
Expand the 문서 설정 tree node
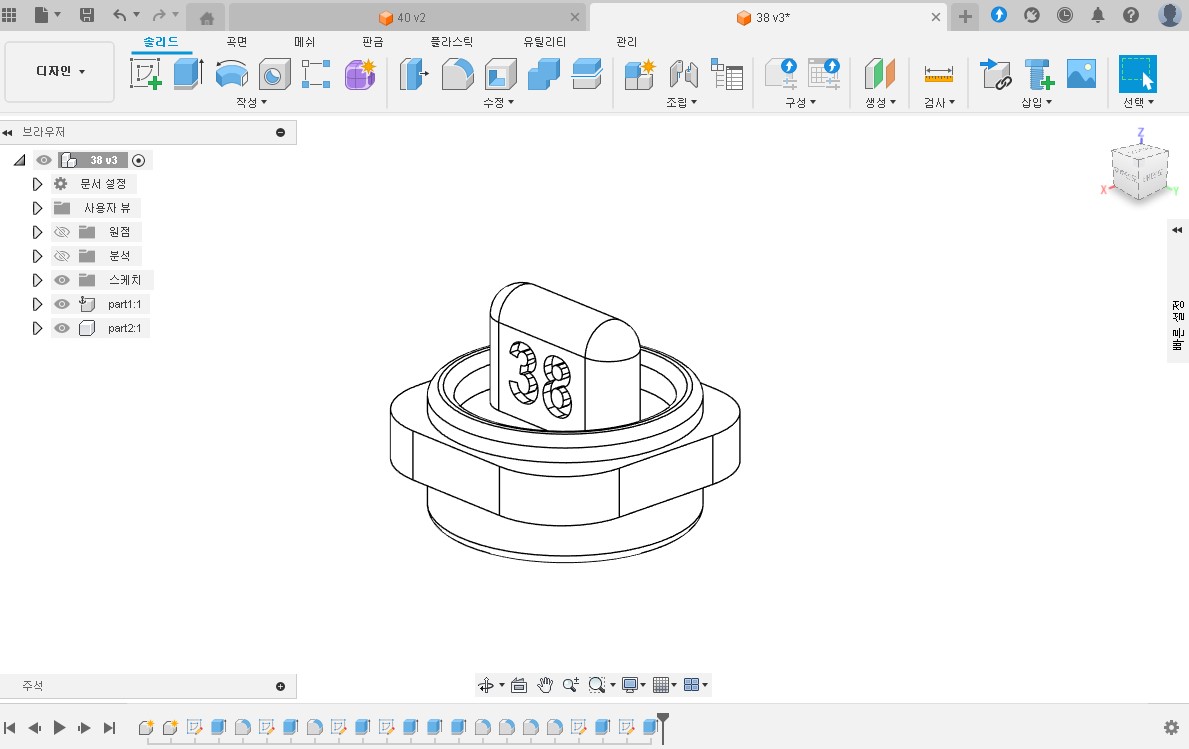36,184
